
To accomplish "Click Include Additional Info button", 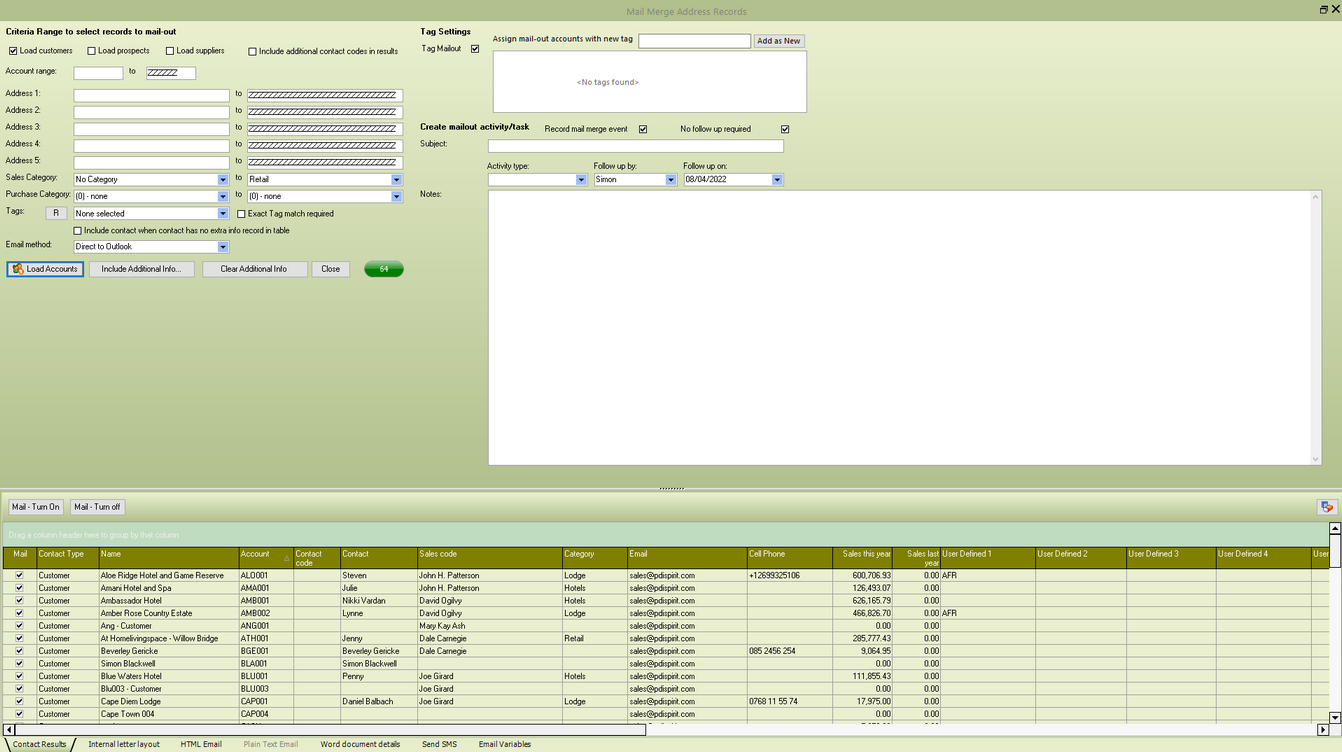I will pyautogui.click(x=141, y=269).
